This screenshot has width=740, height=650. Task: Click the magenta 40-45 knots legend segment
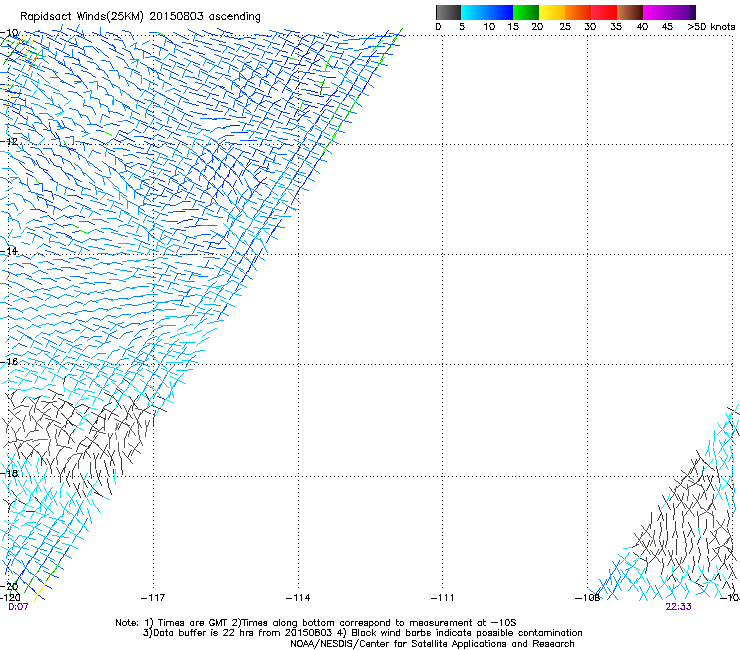[656, 12]
